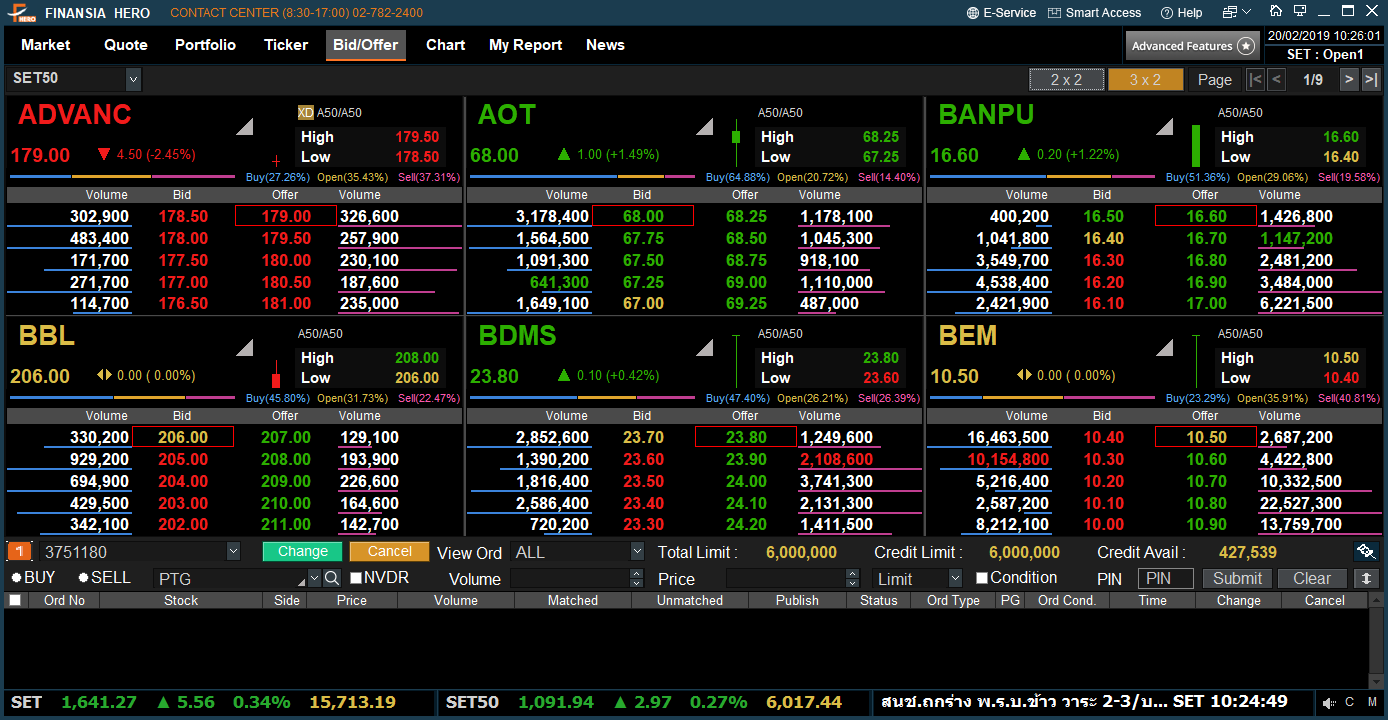Open the Quote tab

(x=126, y=45)
